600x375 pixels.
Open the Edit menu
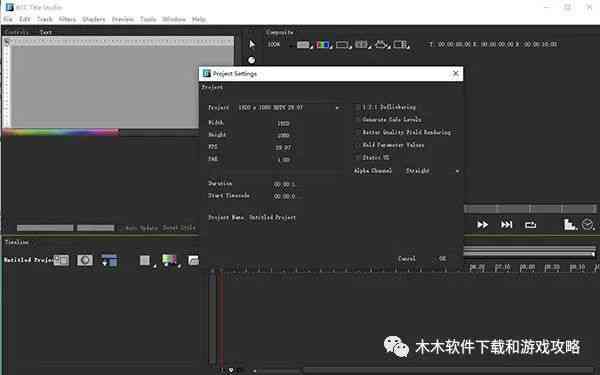(24, 19)
